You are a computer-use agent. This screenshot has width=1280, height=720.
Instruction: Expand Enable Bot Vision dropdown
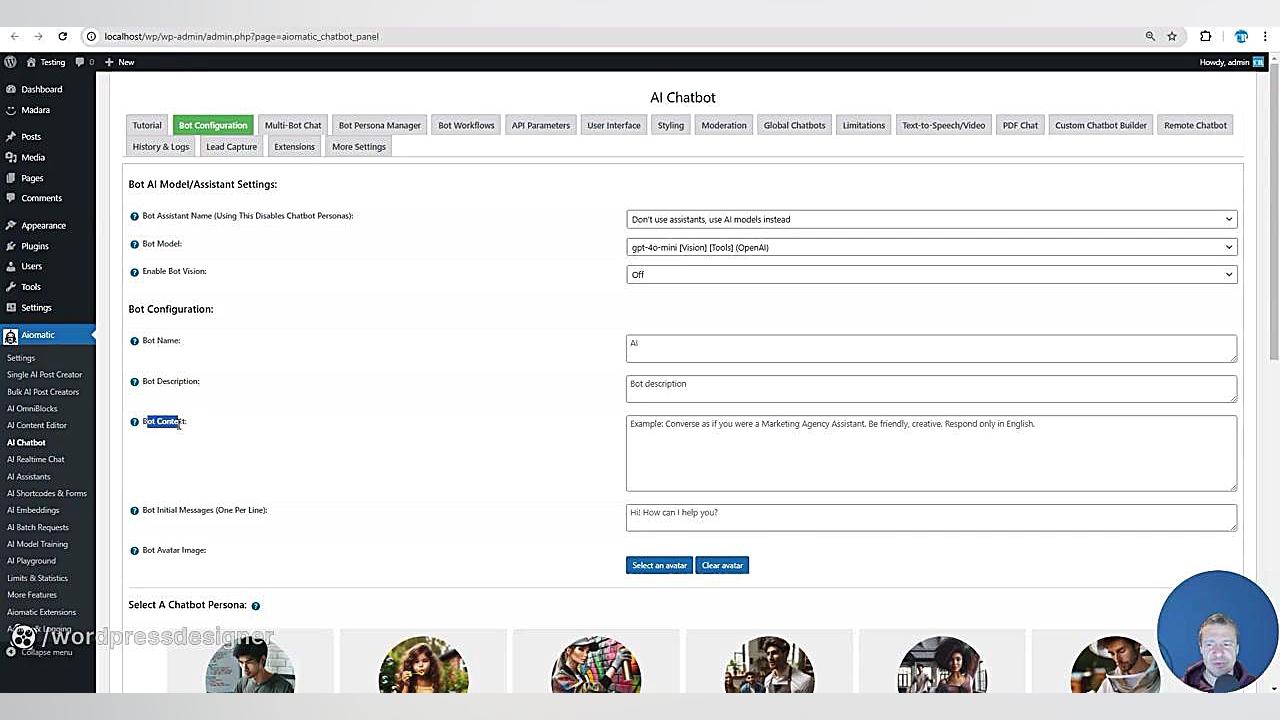coord(932,274)
